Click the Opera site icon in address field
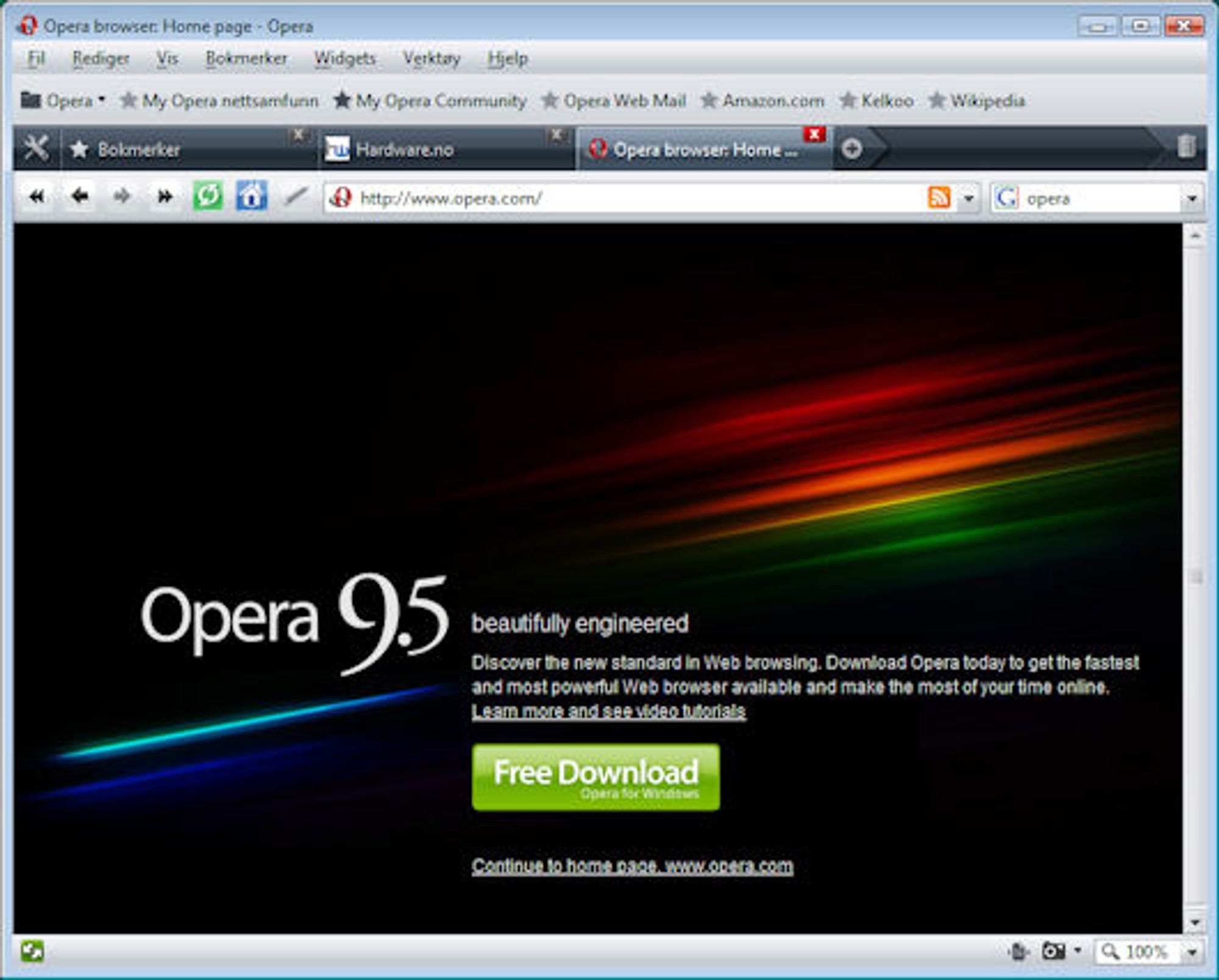Viewport: 1219px width, 980px height. (341, 197)
